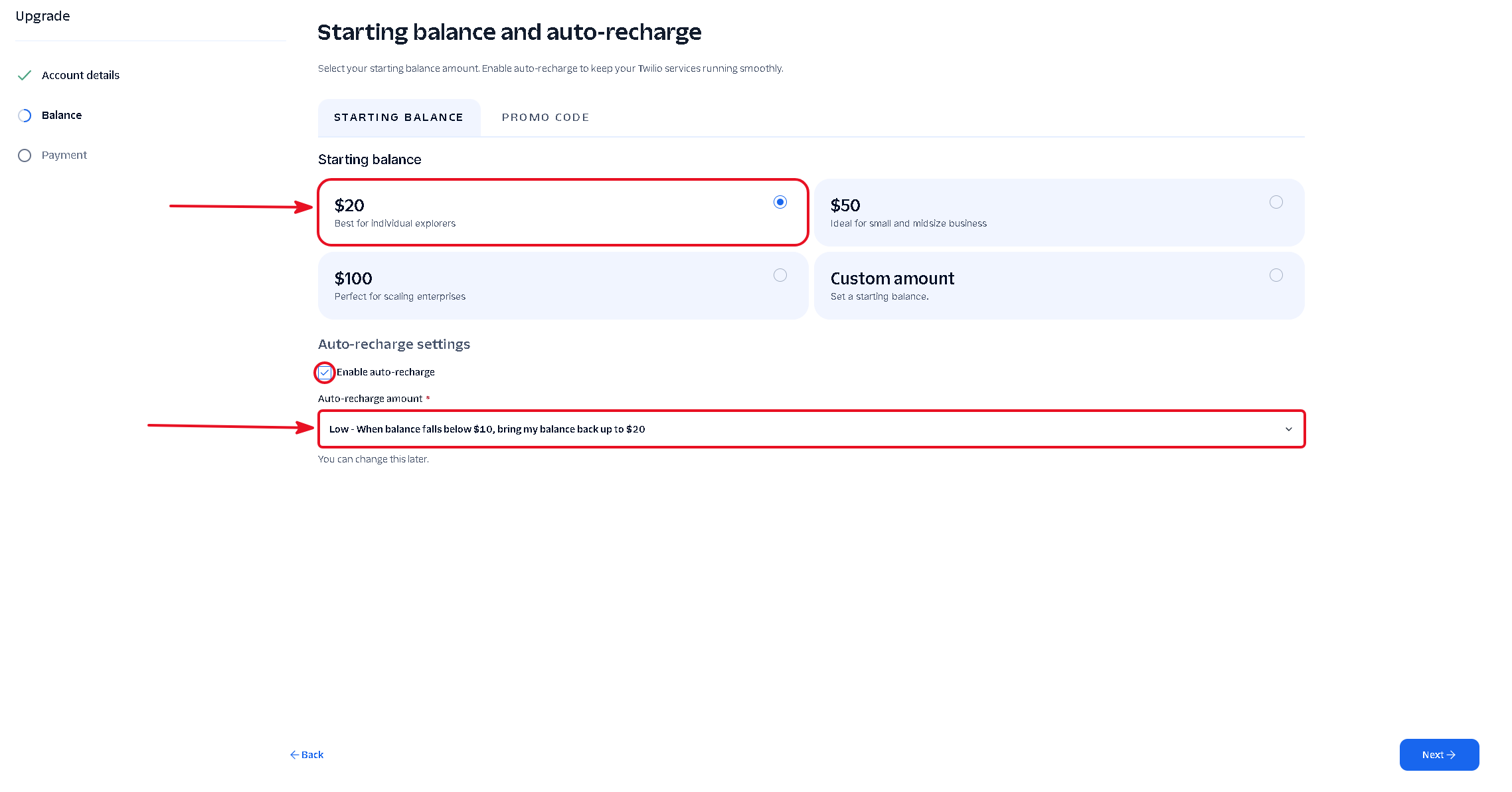Viewport: 1512px width, 792px height.
Task: Select the $50 radio button
Action: [1276, 202]
